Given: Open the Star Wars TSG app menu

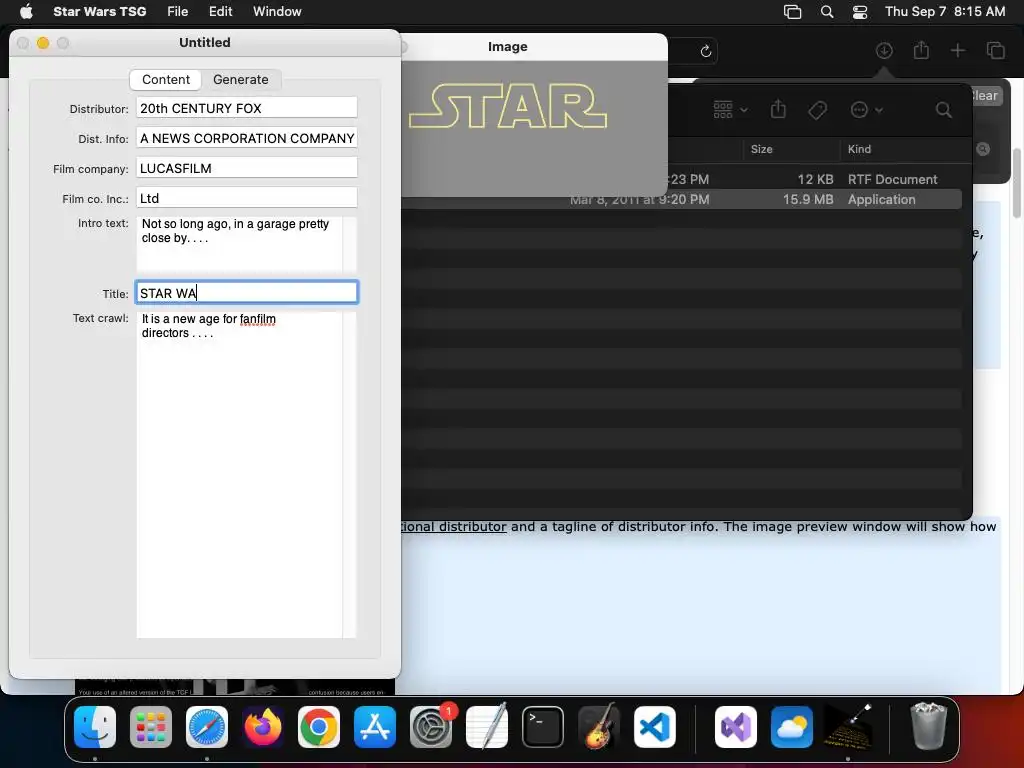Looking at the screenshot, I should pyautogui.click(x=99, y=11).
